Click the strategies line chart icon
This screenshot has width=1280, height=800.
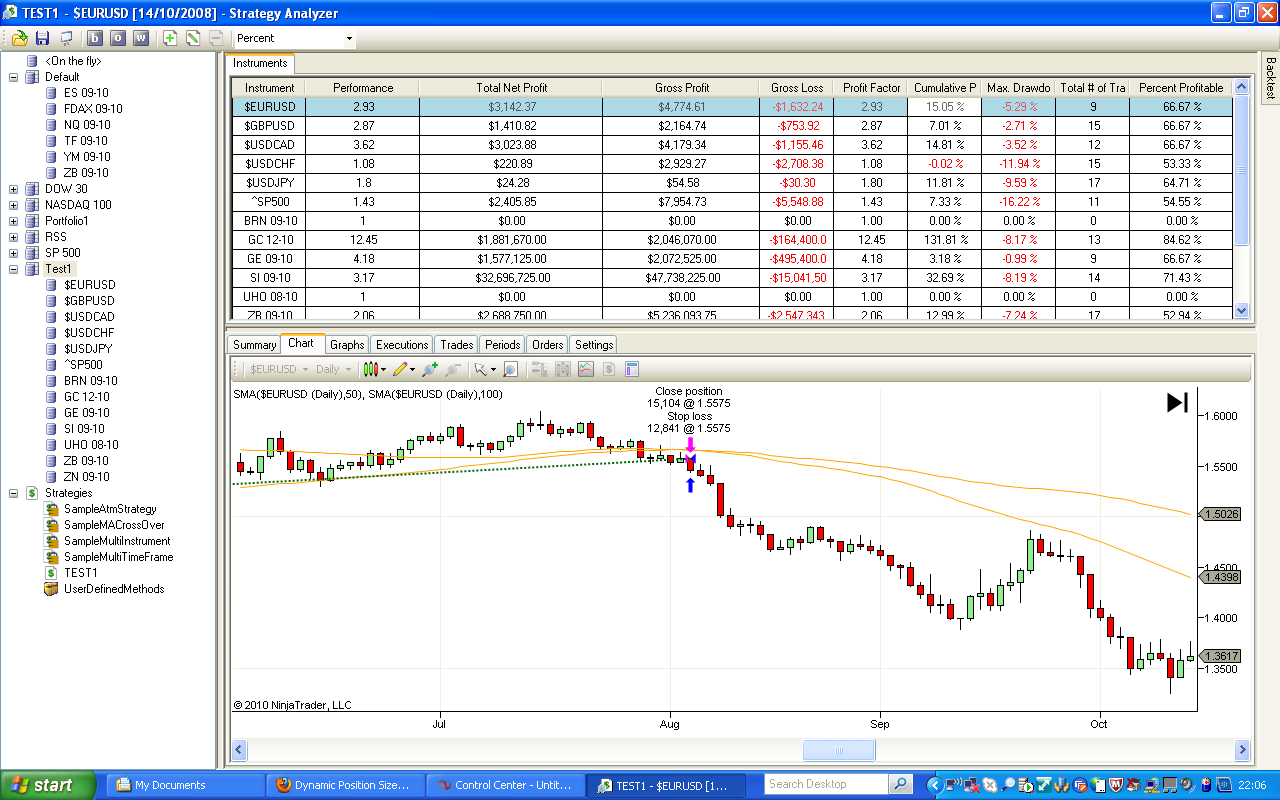pyautogui.click(x=586, y=369)
